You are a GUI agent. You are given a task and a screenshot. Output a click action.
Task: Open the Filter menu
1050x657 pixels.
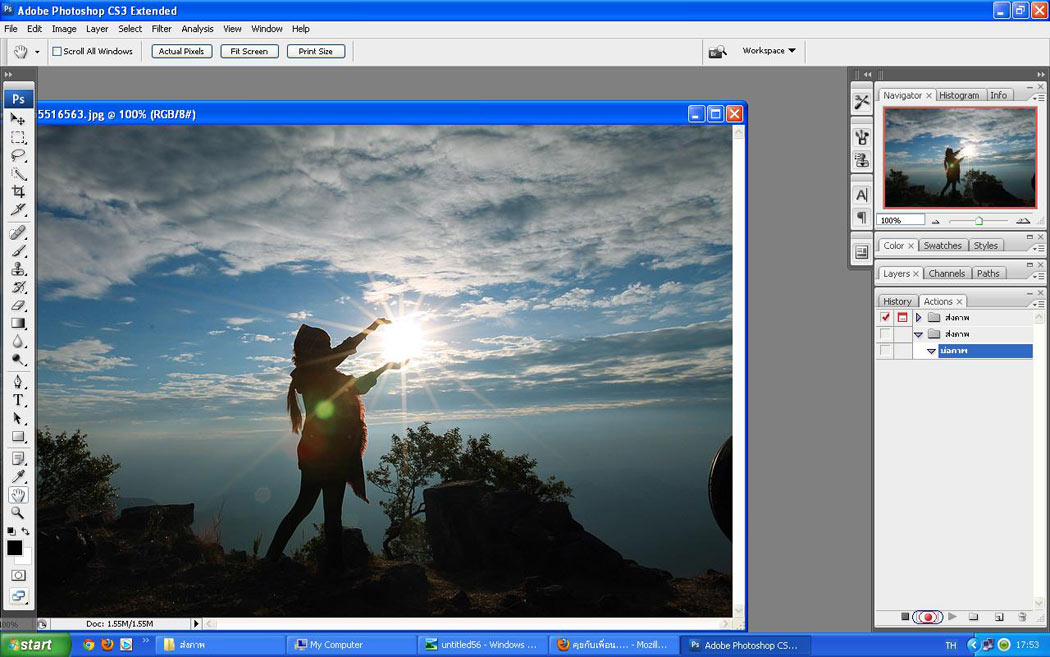161,29
